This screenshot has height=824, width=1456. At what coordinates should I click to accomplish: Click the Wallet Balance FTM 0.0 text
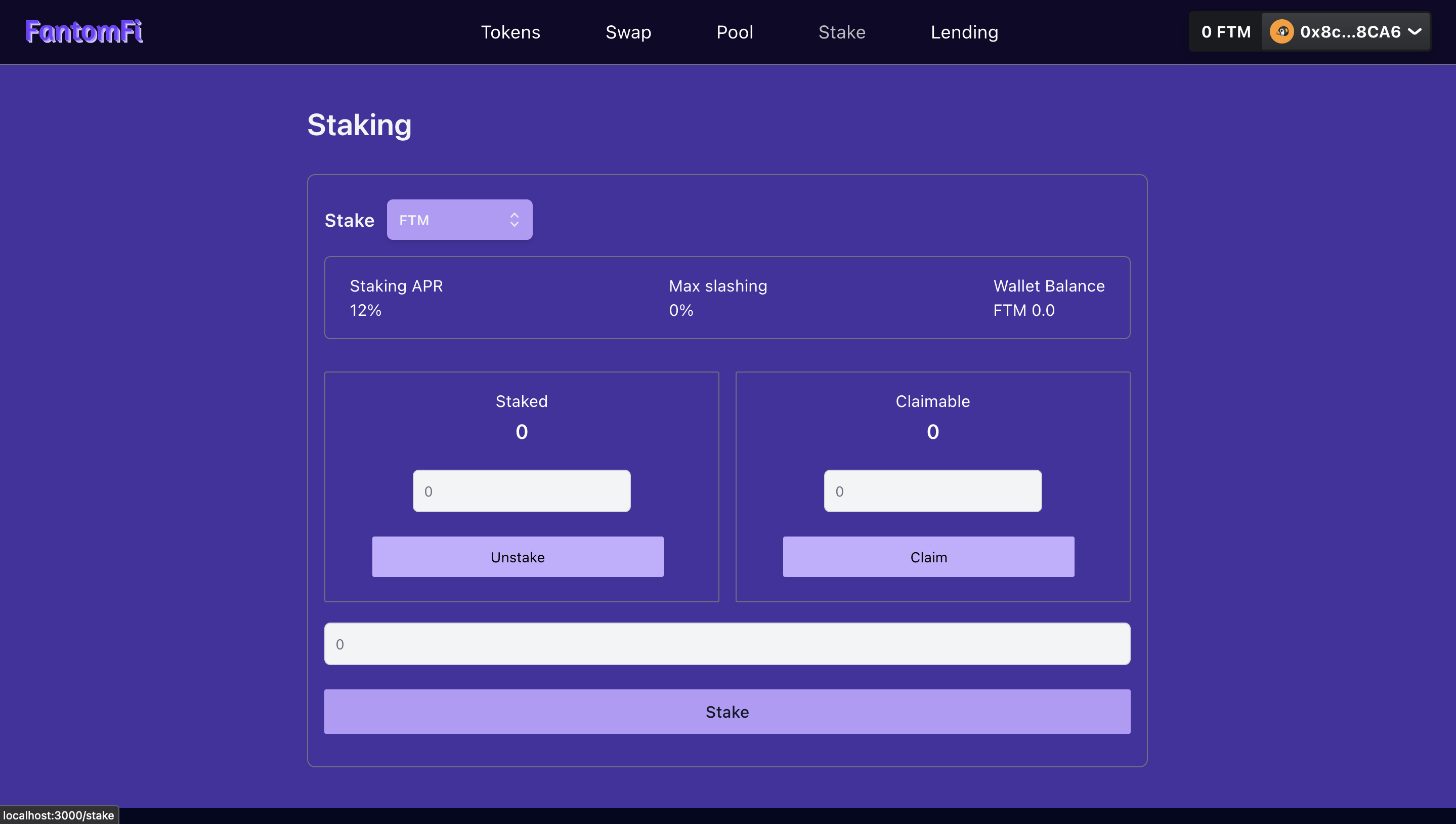pos(1049,298)
